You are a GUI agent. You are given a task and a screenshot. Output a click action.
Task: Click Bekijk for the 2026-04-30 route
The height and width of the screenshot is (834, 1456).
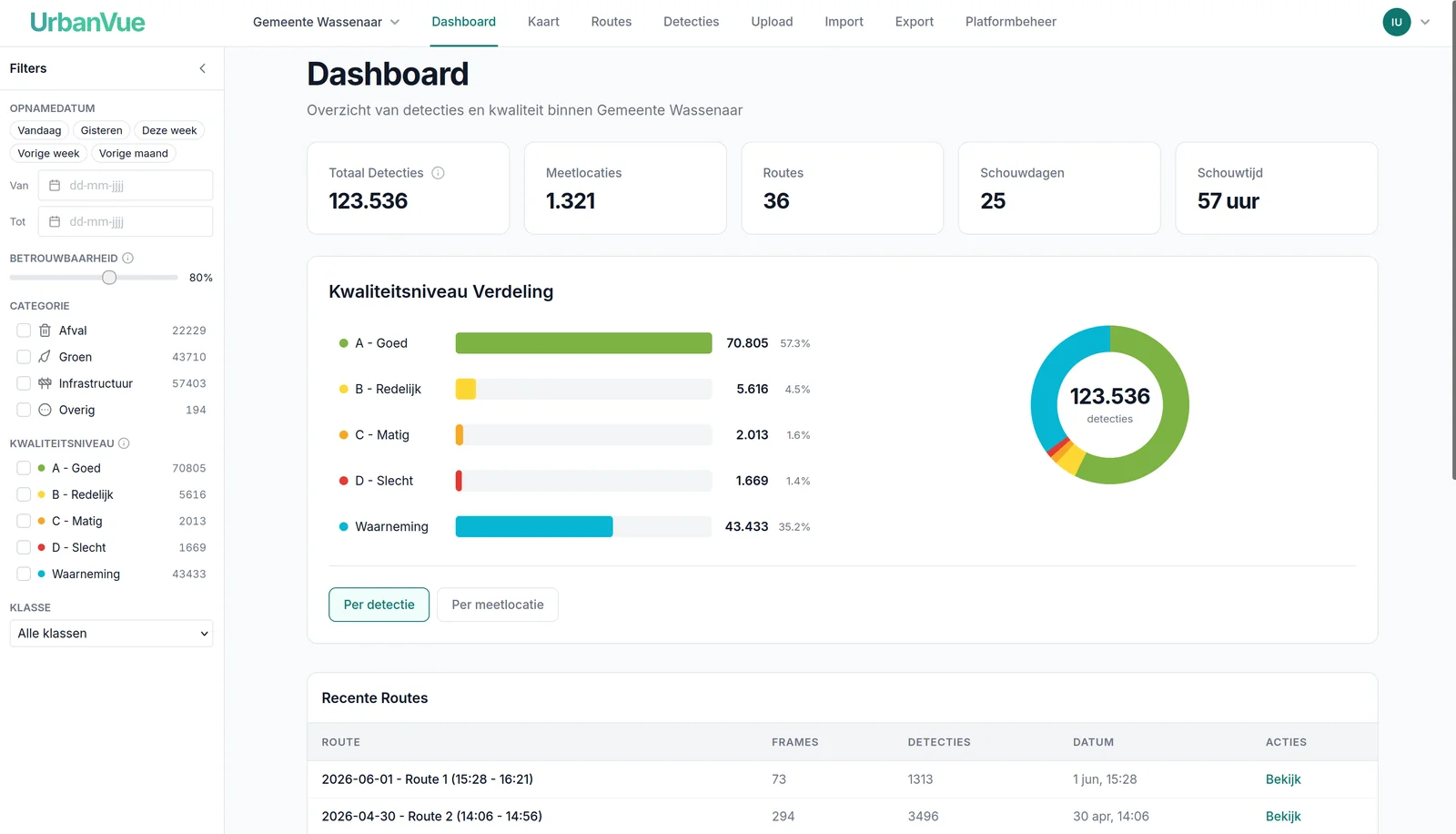[1283, 817]
